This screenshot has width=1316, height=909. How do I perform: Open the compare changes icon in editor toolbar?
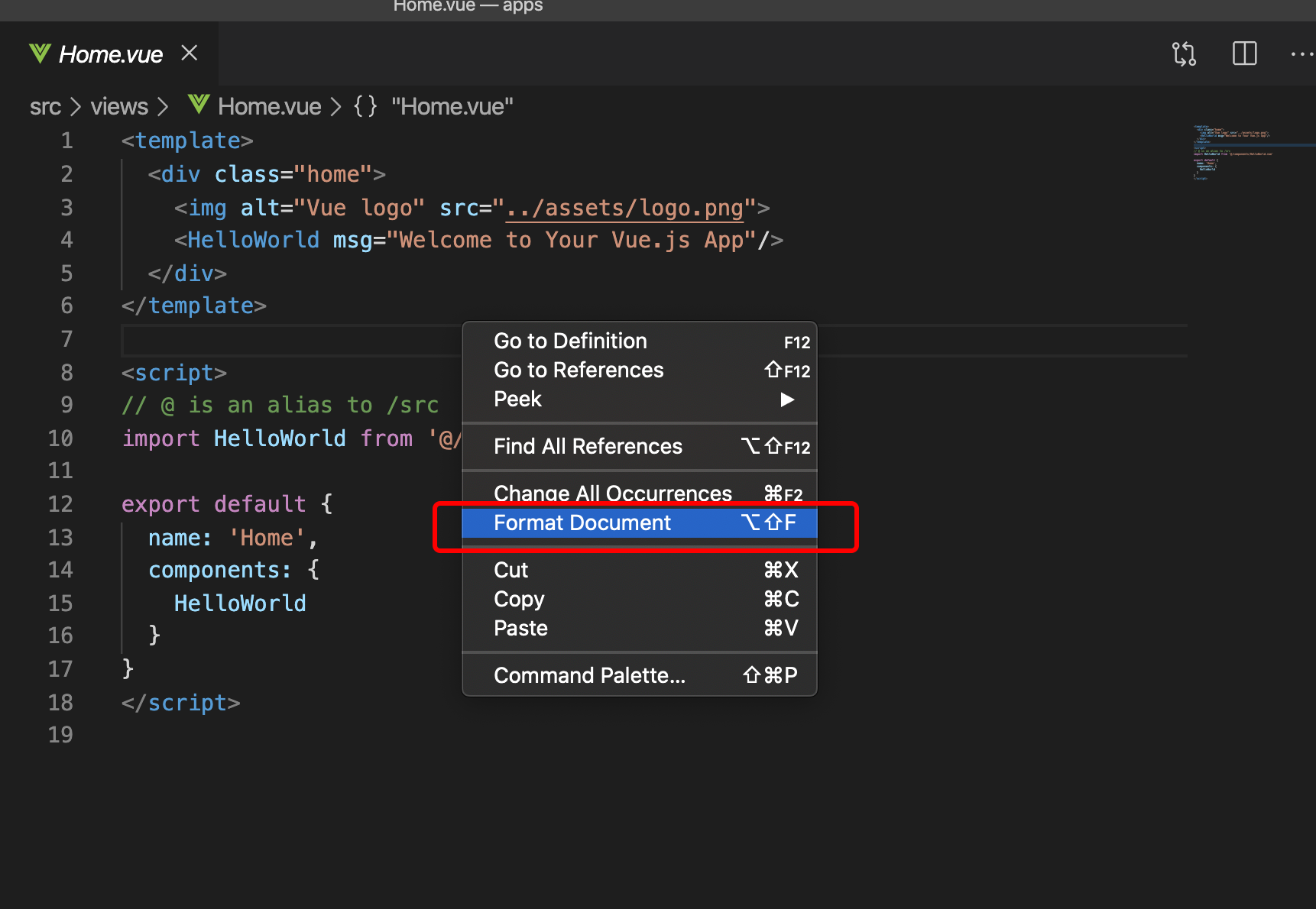click(x=1184, y=54)
